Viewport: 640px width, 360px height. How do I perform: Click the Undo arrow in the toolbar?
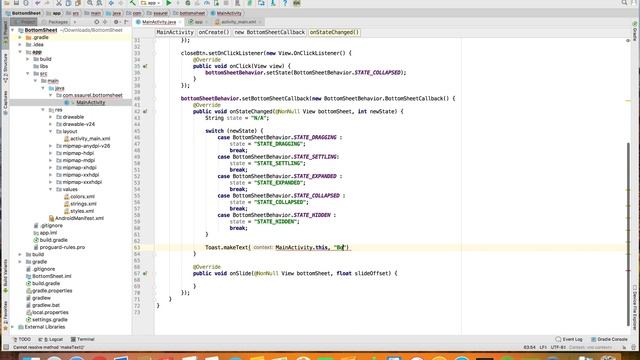pos(38,3)
